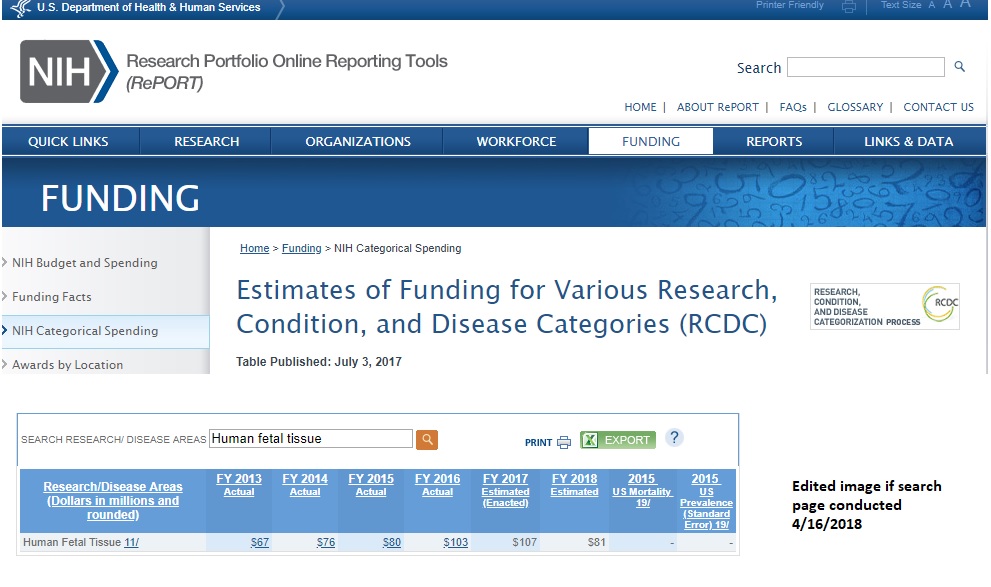The width and height of the screenshot is (991, 587).
Task: Expand Awards by Location sidebar item
Action: 68,365
